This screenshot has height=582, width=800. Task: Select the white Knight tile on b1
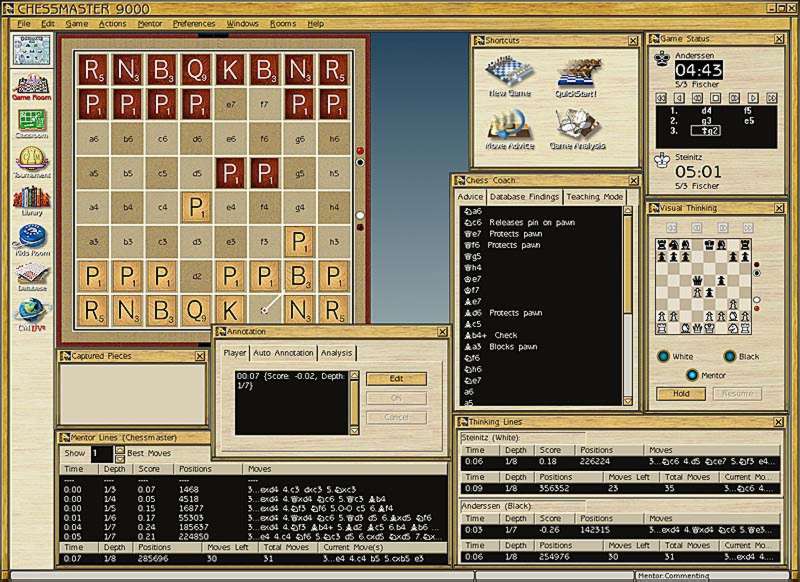tap(127, 310)
